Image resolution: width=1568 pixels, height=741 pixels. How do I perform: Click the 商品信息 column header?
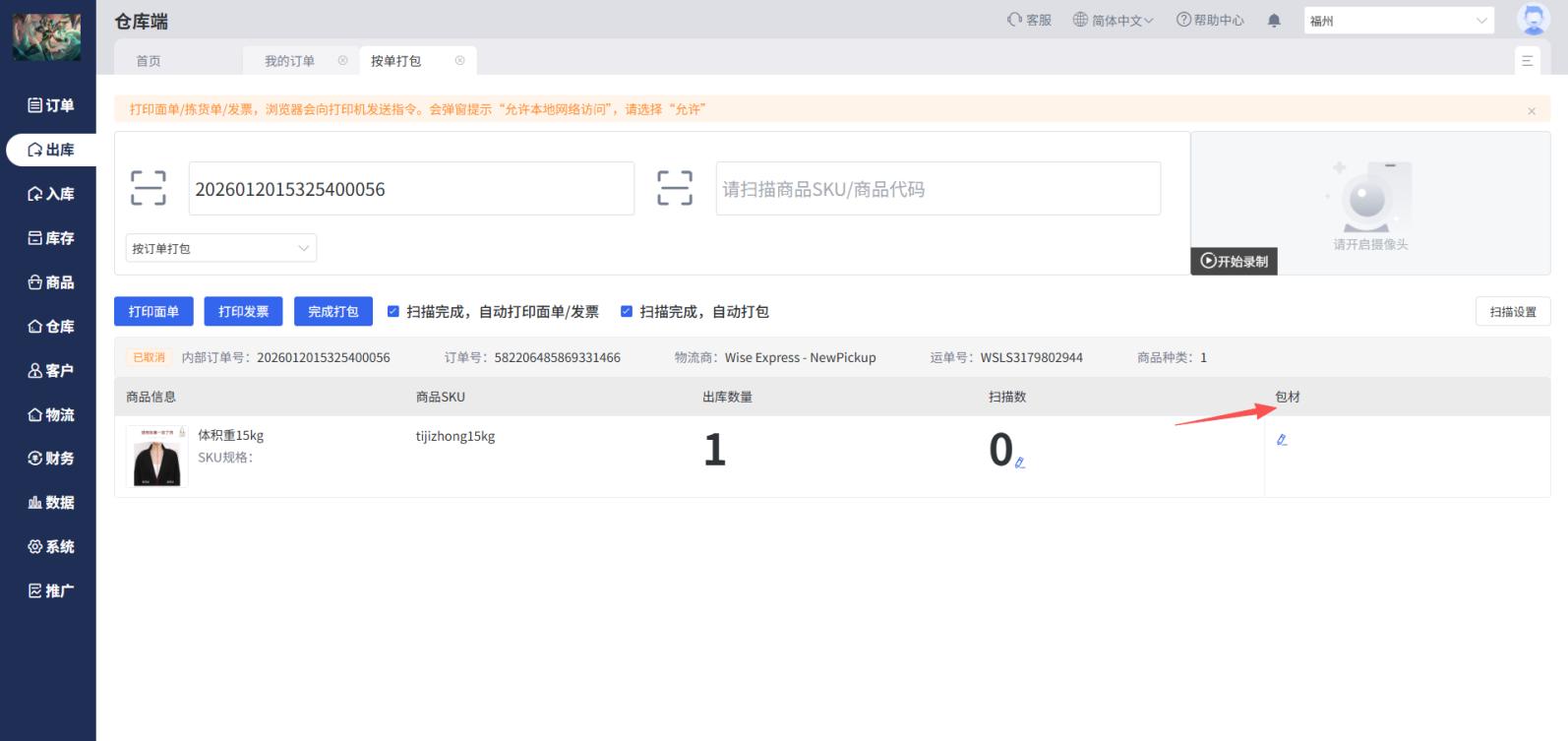(151, 397)
